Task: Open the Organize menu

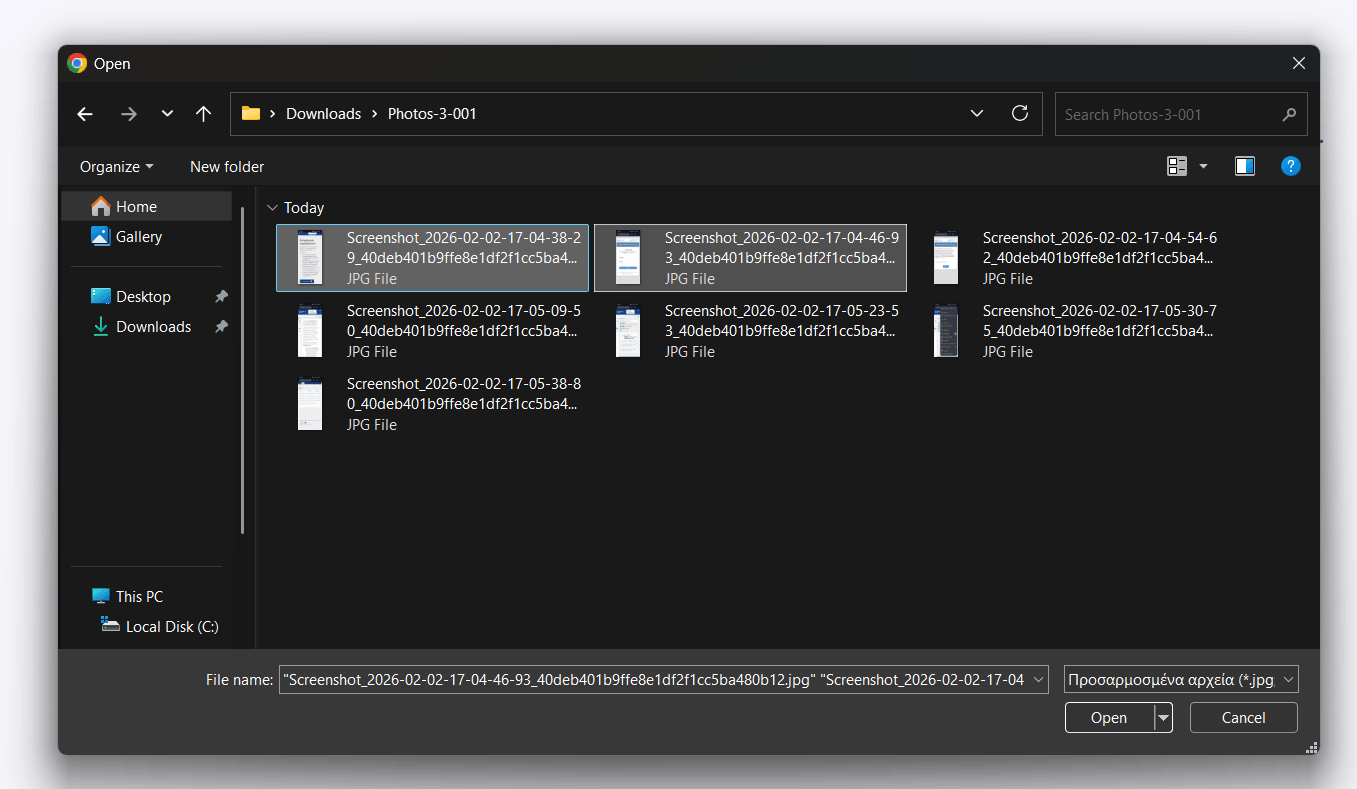Action: [116, 167]
